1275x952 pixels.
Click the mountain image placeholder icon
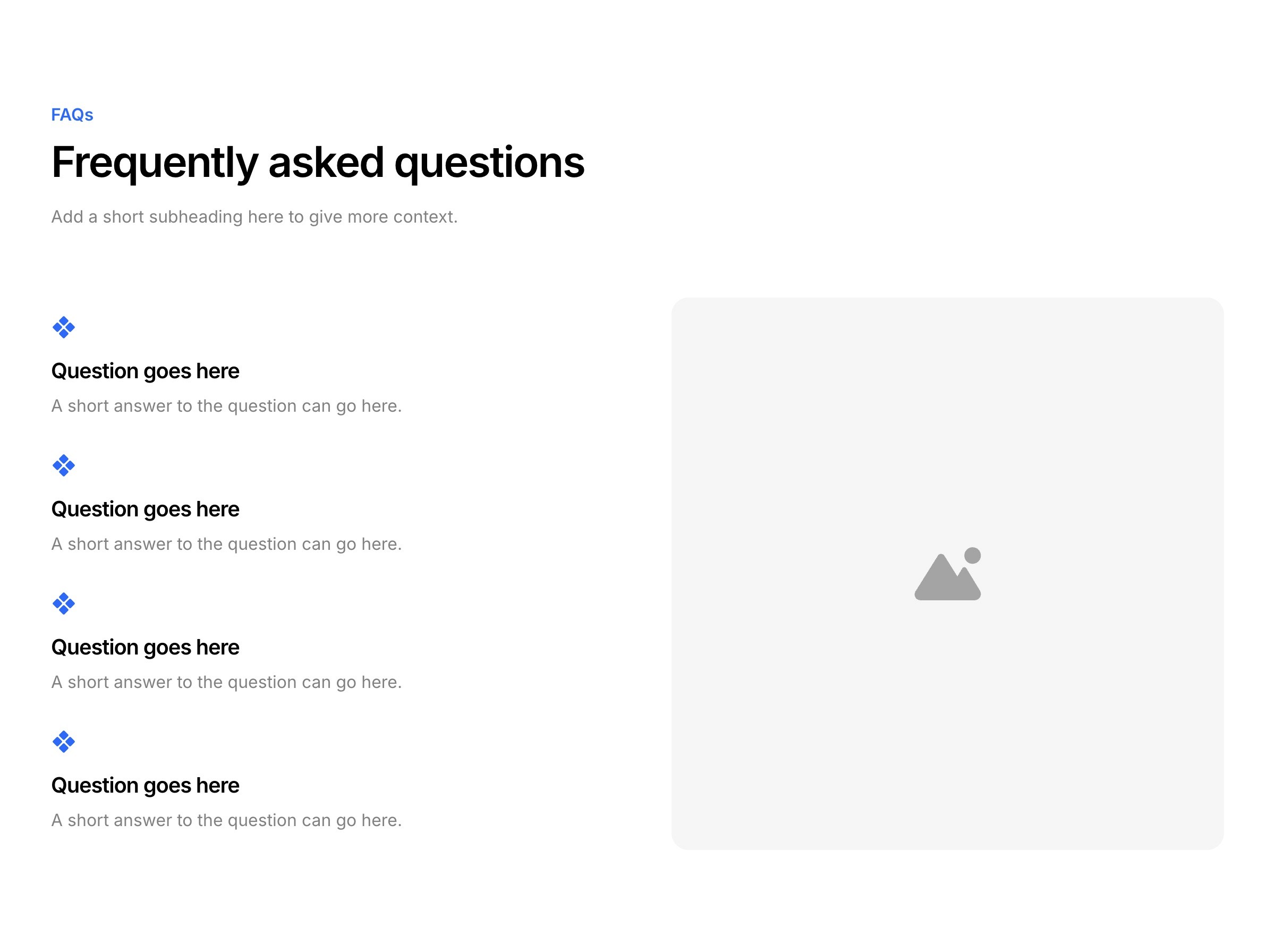click(947, 574)
